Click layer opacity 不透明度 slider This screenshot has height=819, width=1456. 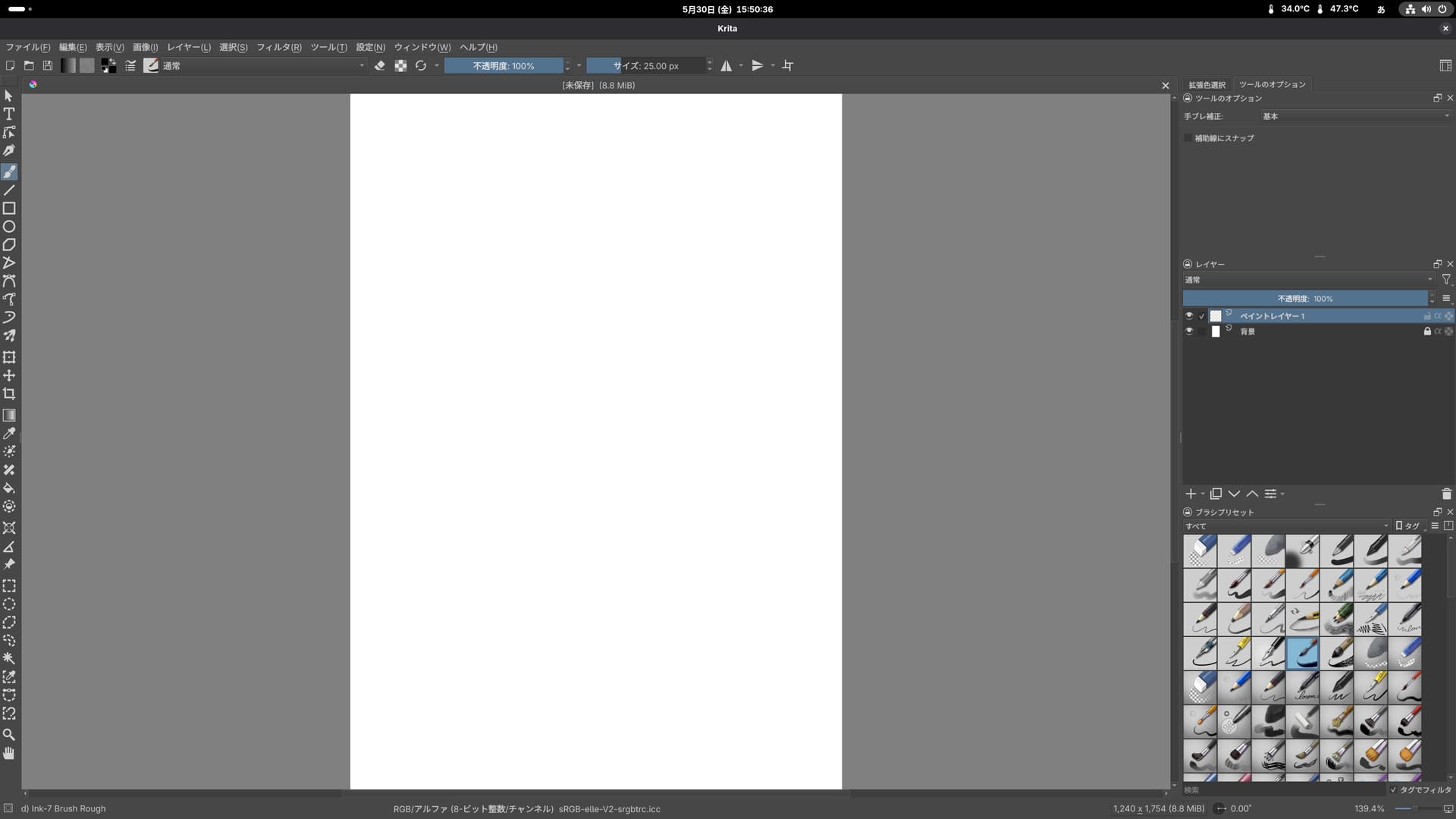pos(1304,299)
